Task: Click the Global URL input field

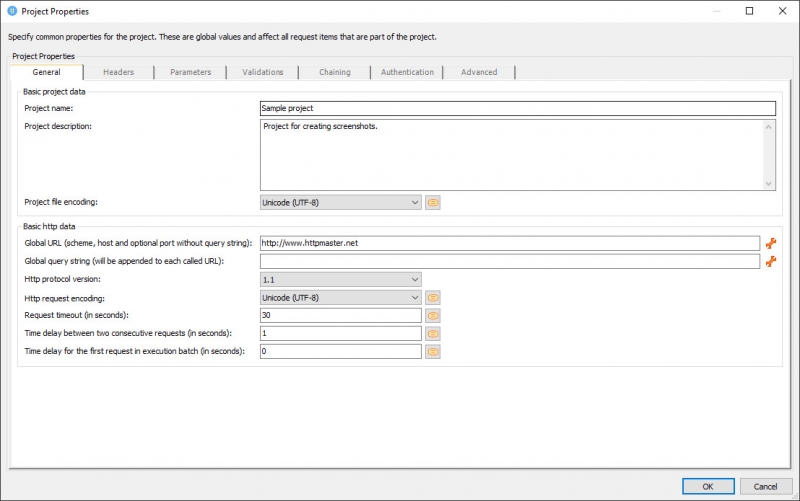Action: pos(510,243)
